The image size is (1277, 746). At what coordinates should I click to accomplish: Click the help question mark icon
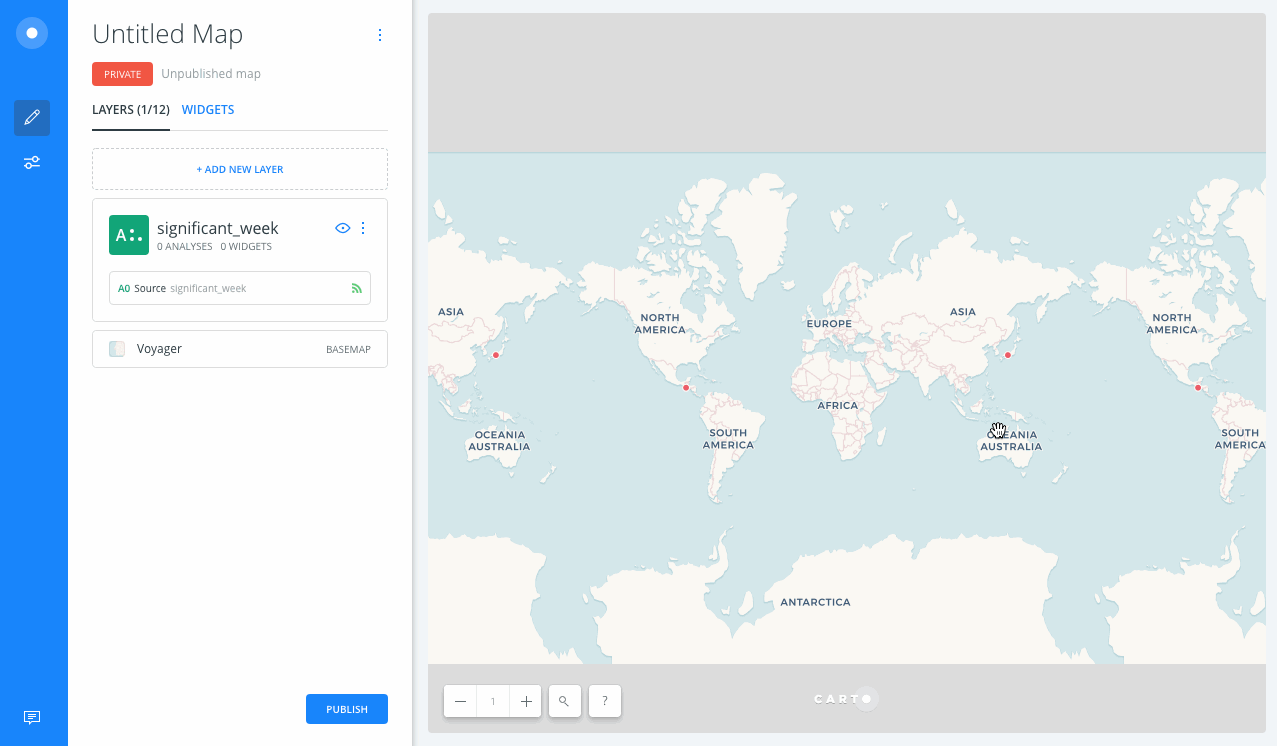(604, 701)
